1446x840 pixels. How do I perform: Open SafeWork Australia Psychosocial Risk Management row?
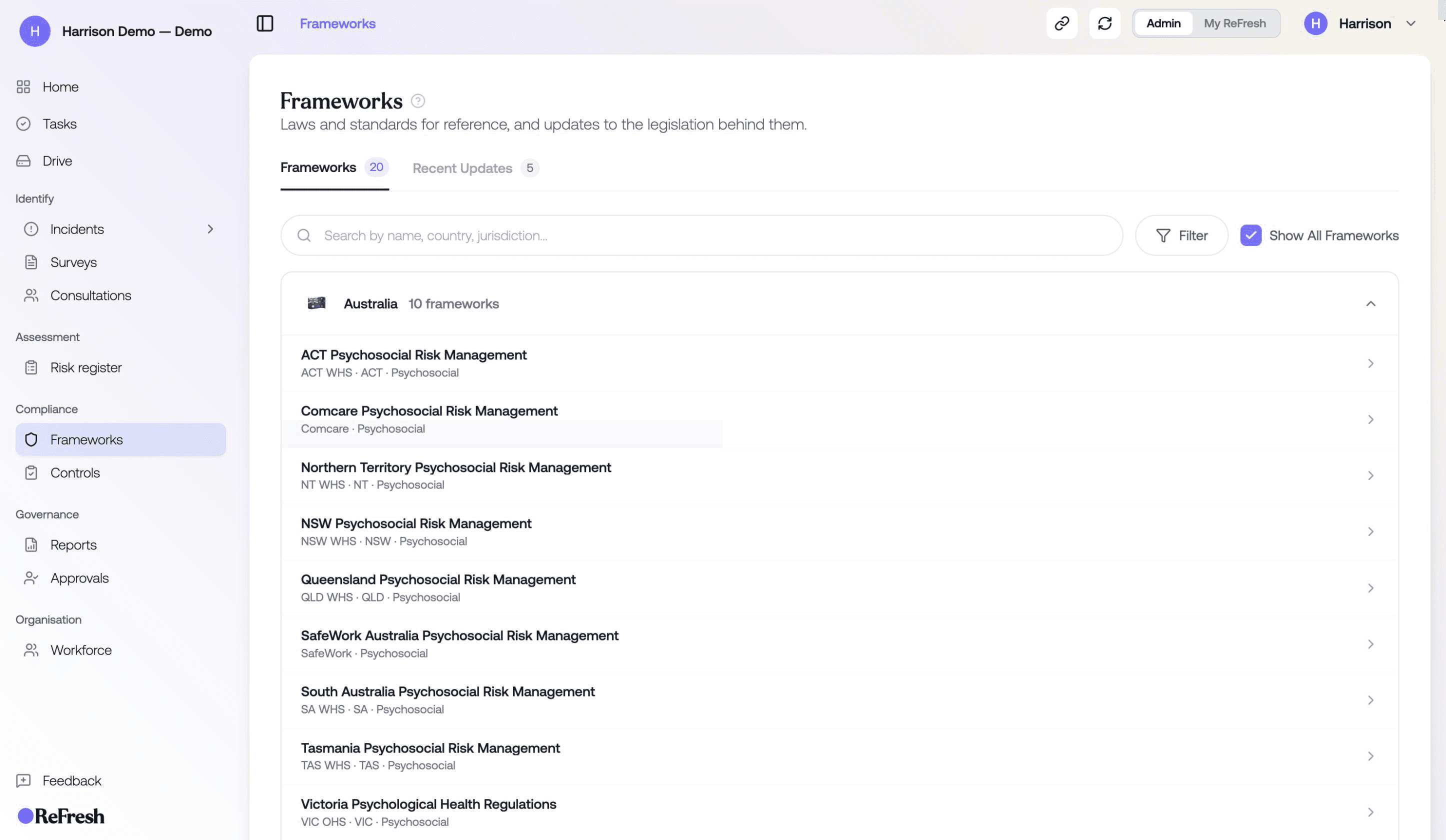pos(839,644)
